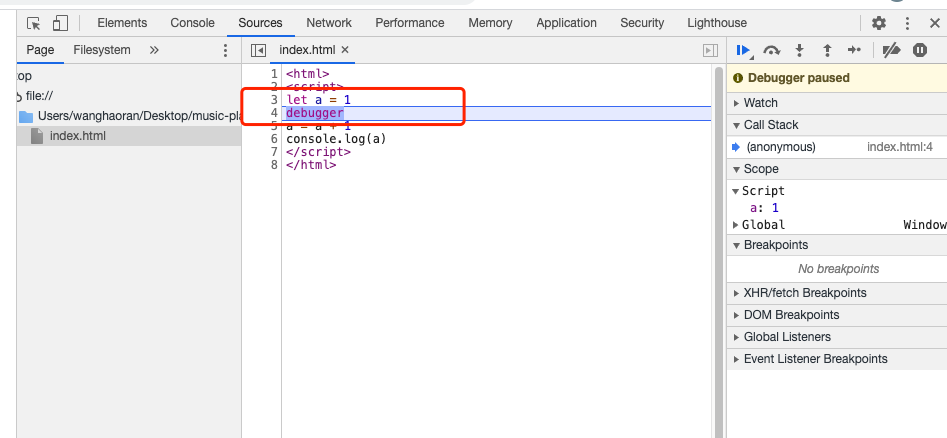Deactivate all breakpoints
Image resolution: width=947 pixels, height=438 pixels.
click(x=891, y=51)
